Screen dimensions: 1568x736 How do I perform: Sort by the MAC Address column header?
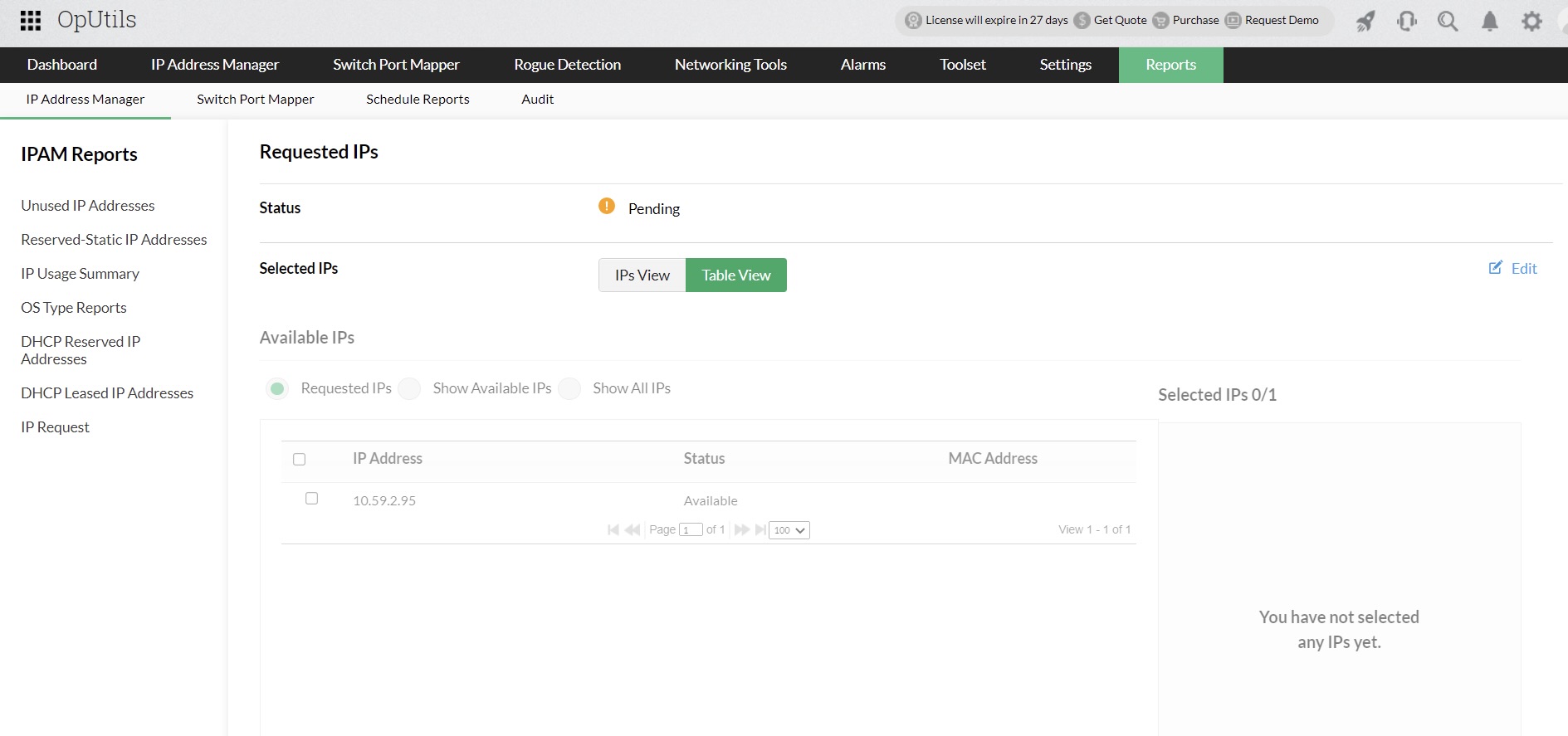(x=993, y=459)
